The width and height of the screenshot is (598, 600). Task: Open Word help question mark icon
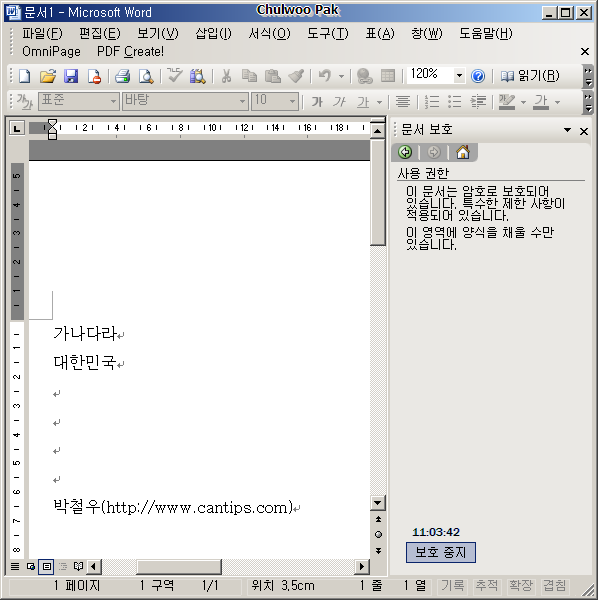478,76
